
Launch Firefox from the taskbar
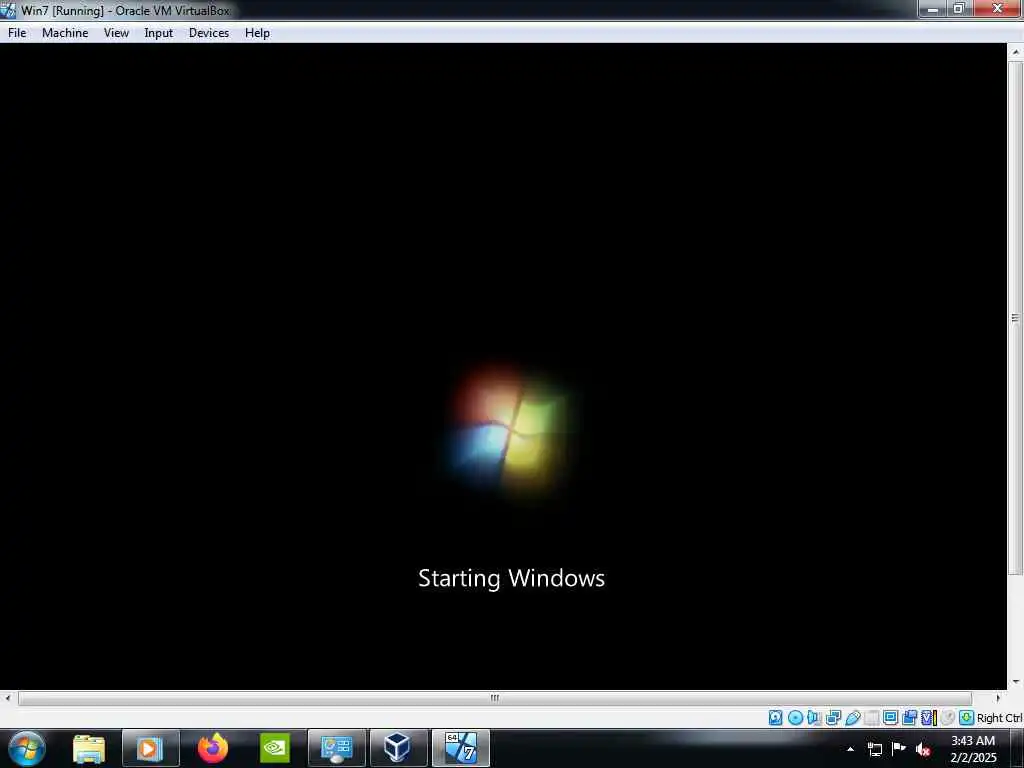click(213, 748)
